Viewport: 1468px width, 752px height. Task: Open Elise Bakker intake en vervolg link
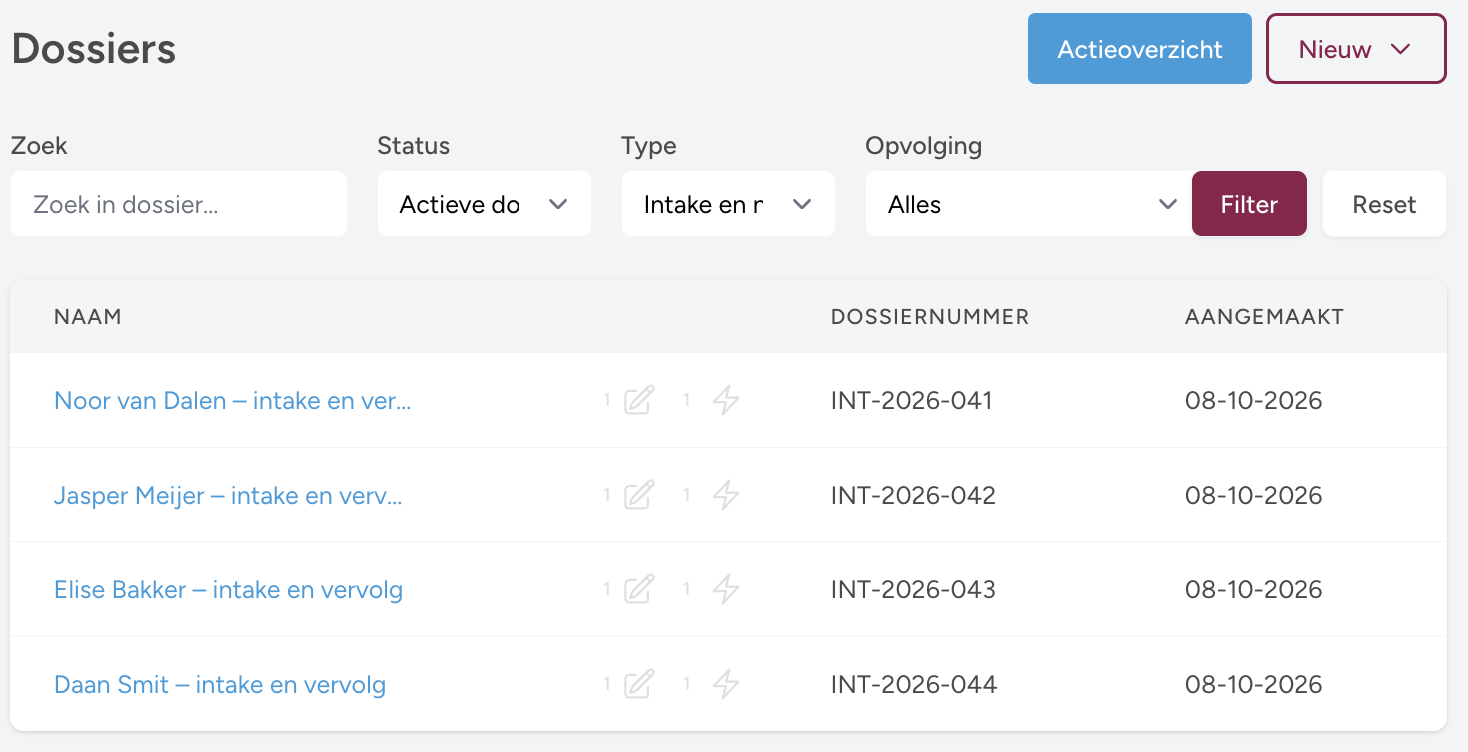(x=228, y=589)
